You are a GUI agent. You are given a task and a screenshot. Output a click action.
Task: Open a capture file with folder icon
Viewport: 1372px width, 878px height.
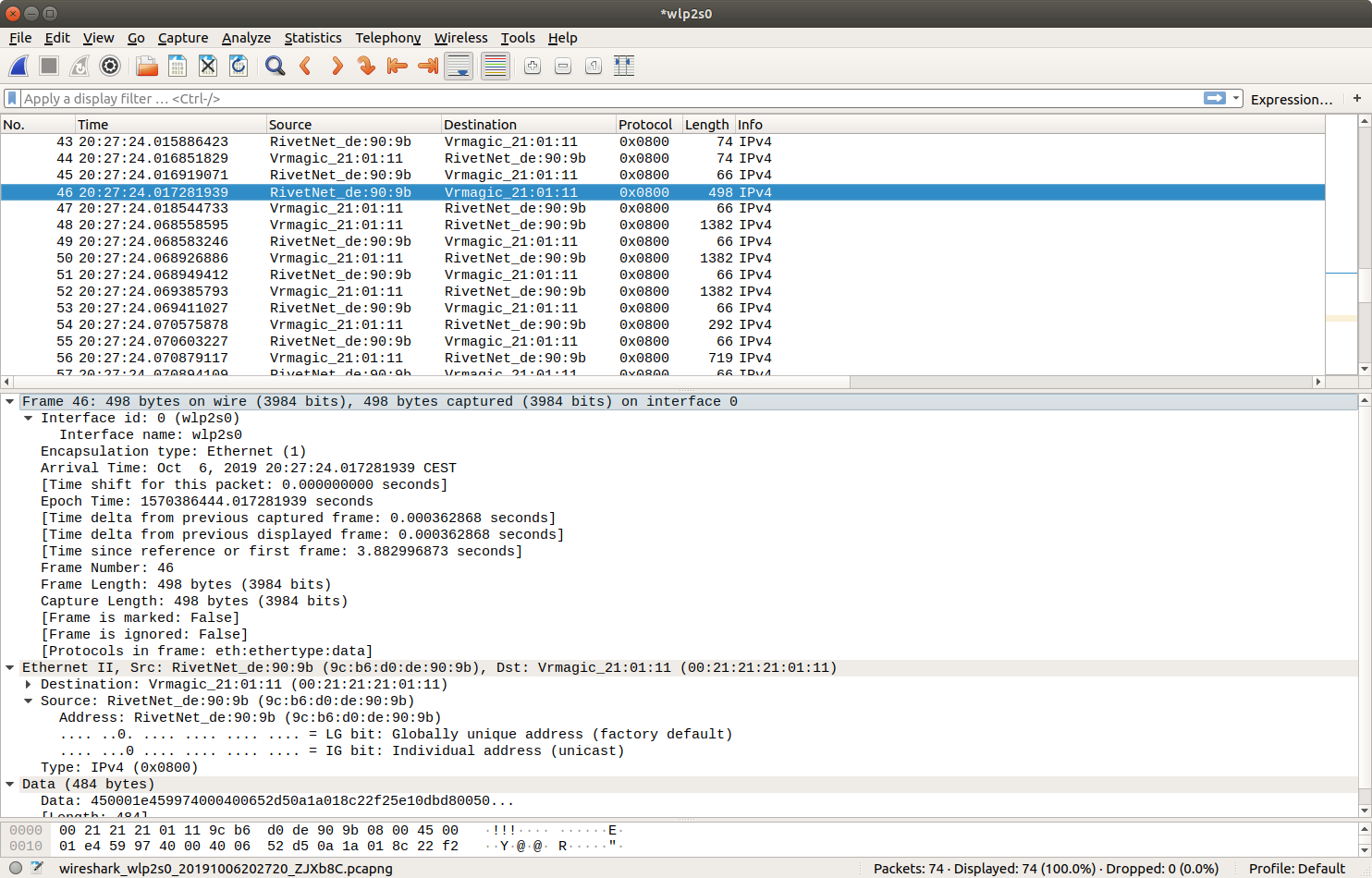click(147, 66)
